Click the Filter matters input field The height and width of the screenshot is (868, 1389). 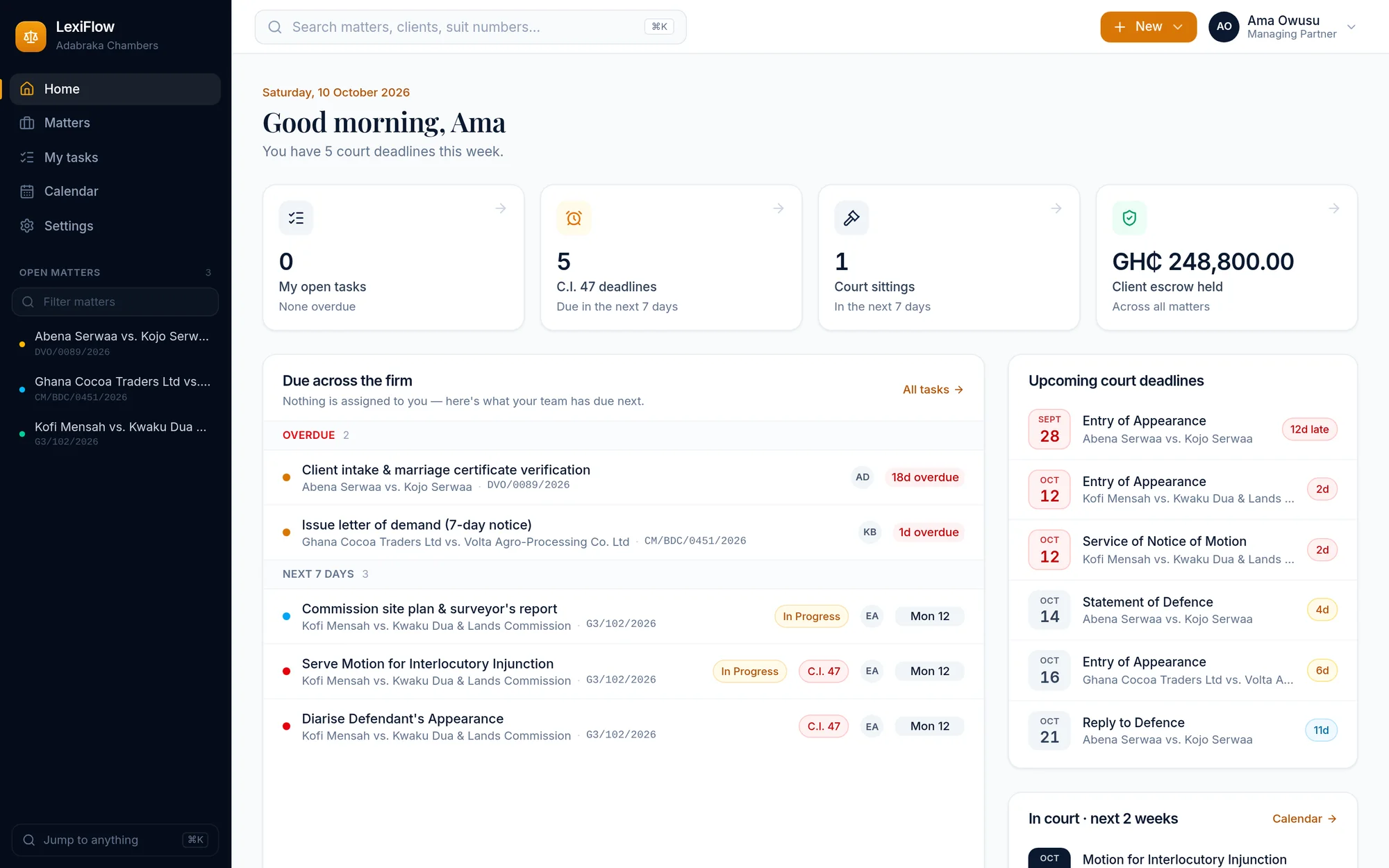tap(115, 302)
